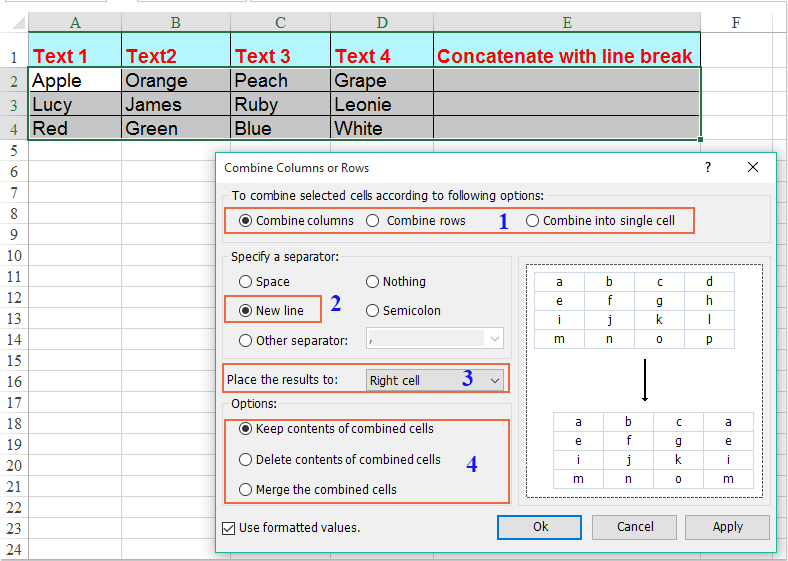This screenshot has width=788, height=561.
Task: Choose the Semicolon separator option
Action: (373, 310)
